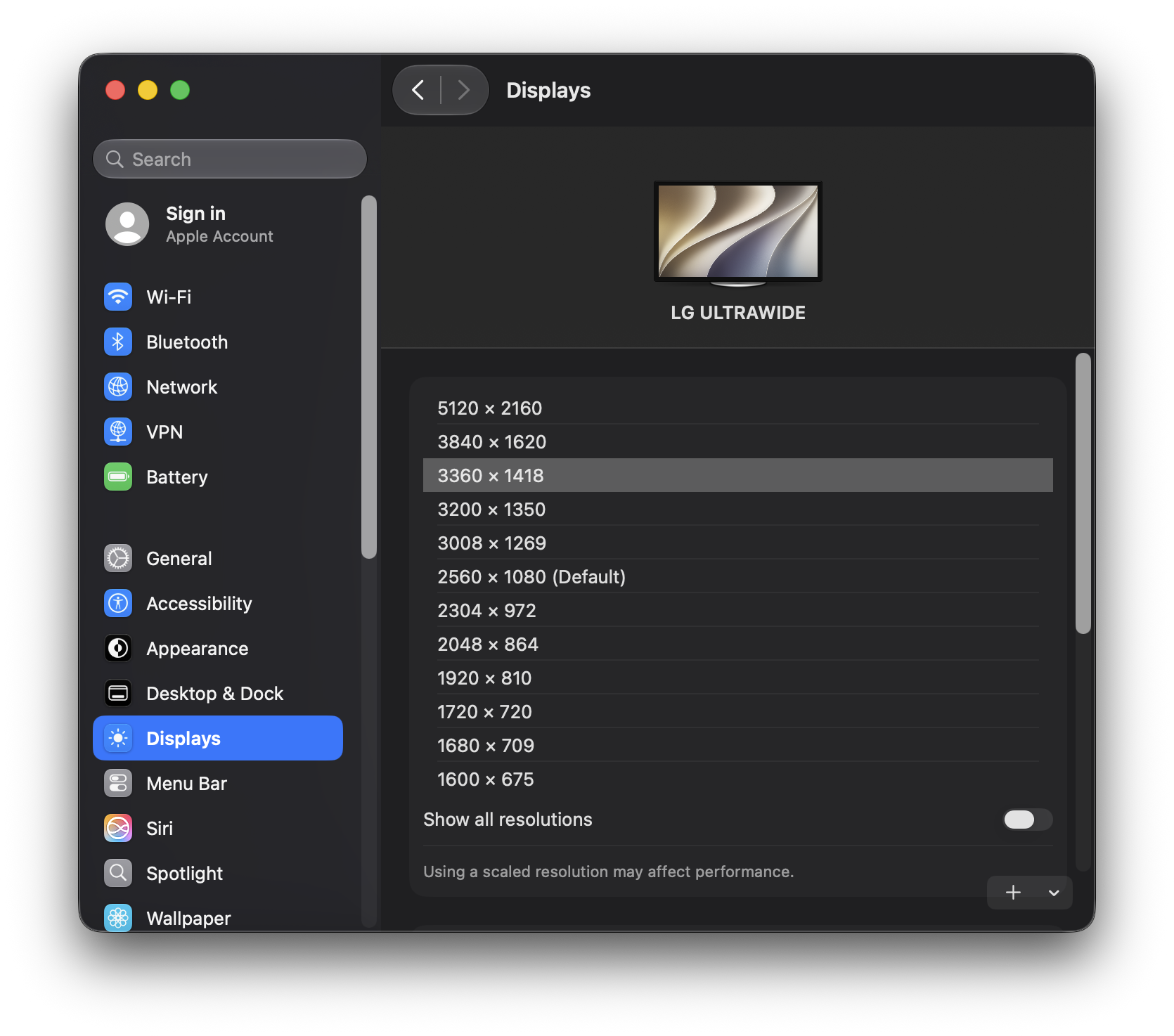
Task: Click the LG ULTRAWIDE display thumbnail
Action: 737,234
